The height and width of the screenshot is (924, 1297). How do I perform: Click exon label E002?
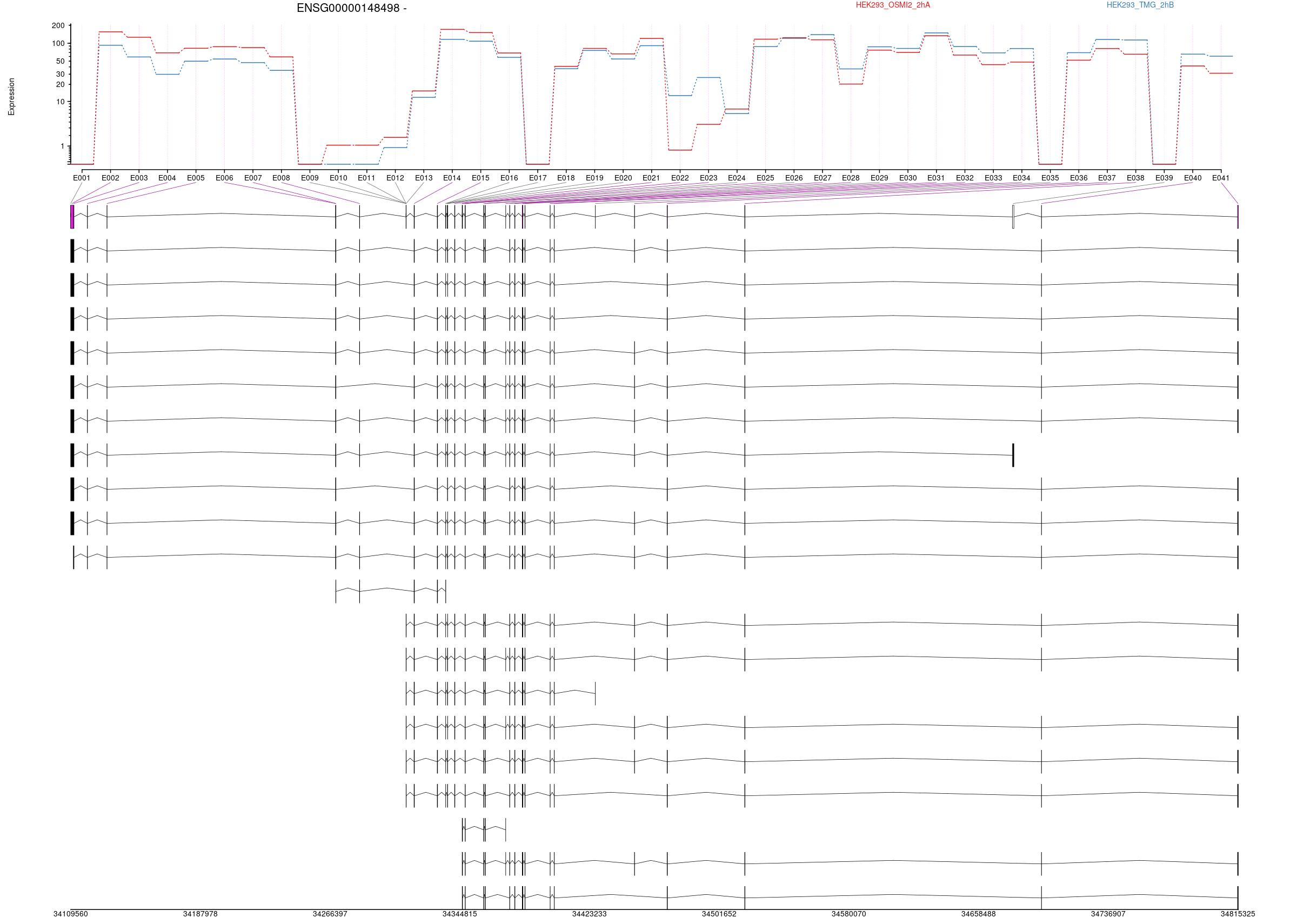[x=110, y=178]
